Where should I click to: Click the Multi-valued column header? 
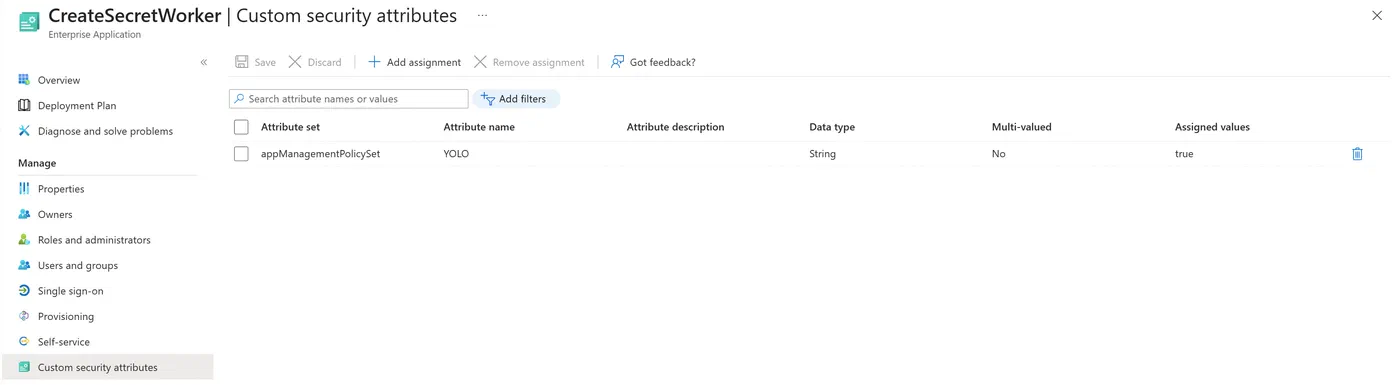1021,127
